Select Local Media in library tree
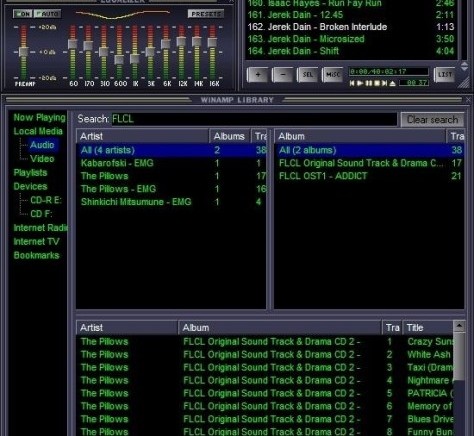Viewport: 474px width, 436px height. click(x=38, y=131)
